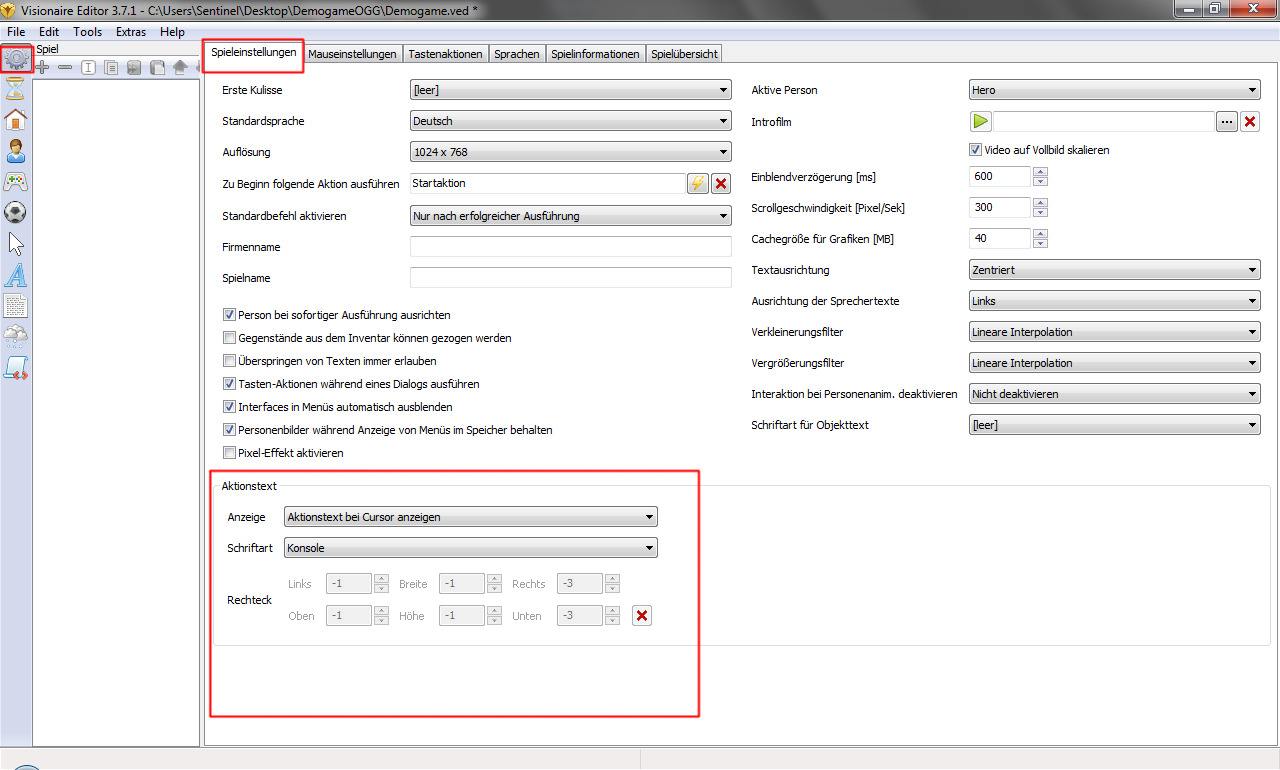
Task: Open the Edit menu
Action: point(49,32)
